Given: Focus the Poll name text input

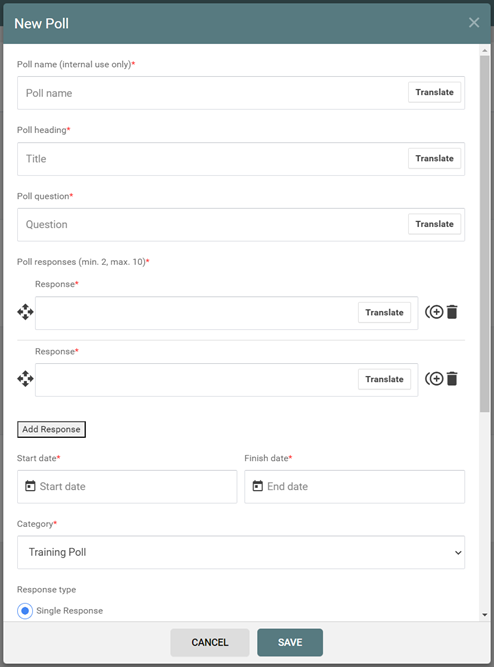Looking at the screenshot, I should pos(213,93).
